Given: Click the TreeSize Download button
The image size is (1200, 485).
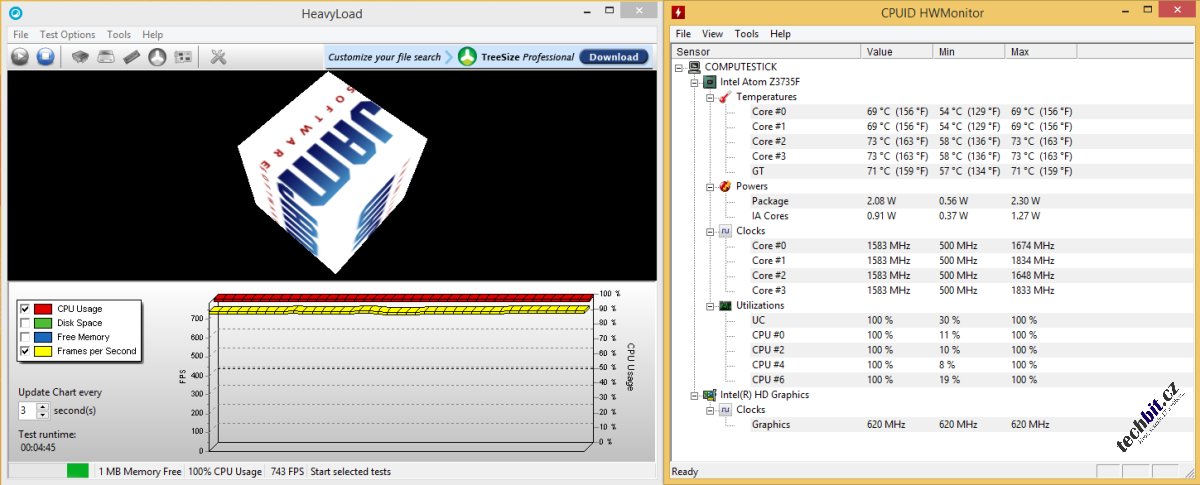Looking at the screenshot, I should (613, 57).
